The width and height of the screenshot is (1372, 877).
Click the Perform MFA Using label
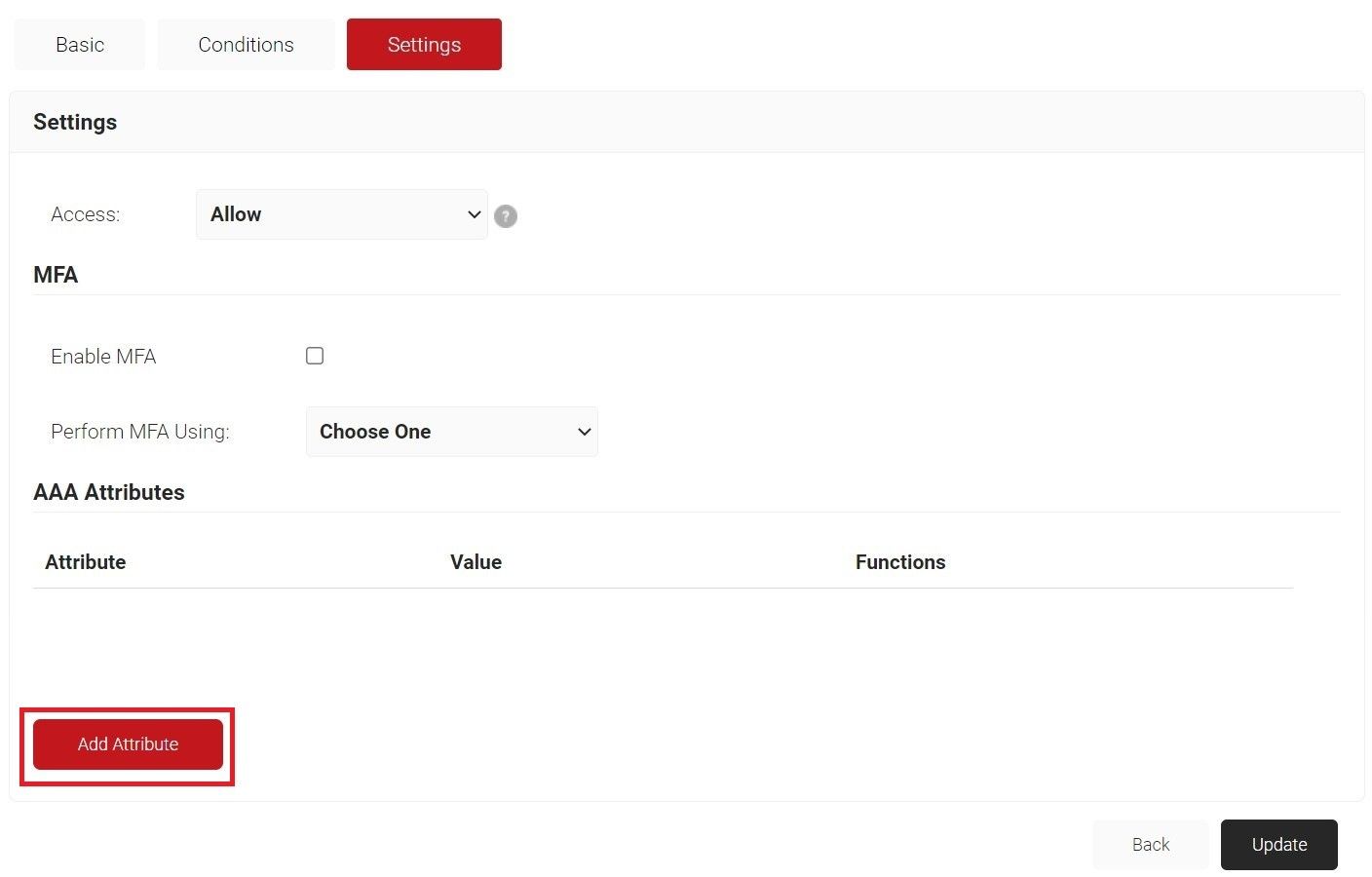pyautogui.click(x=140, y=432)
